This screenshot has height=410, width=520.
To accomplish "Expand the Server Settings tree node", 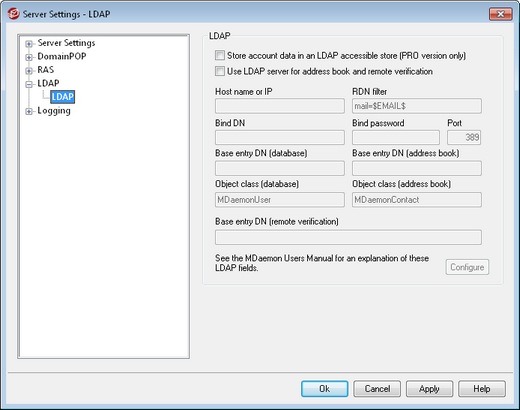I will coord(29,44).
